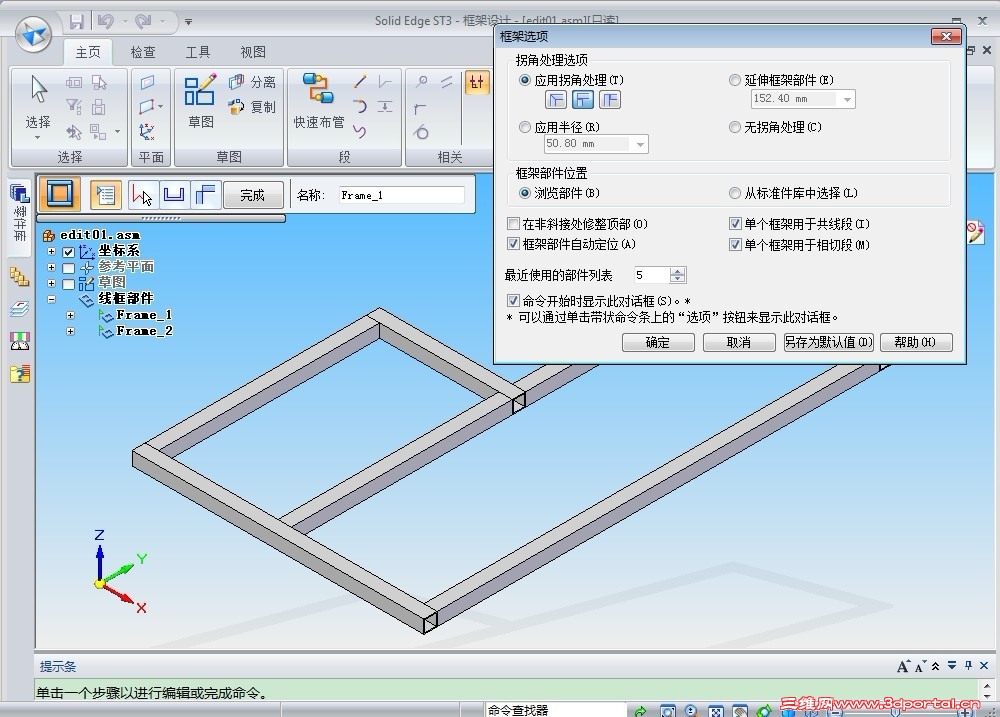Collapse the 线框部件 tree node
Screen dimensions: 1000x717
(52, 299)
